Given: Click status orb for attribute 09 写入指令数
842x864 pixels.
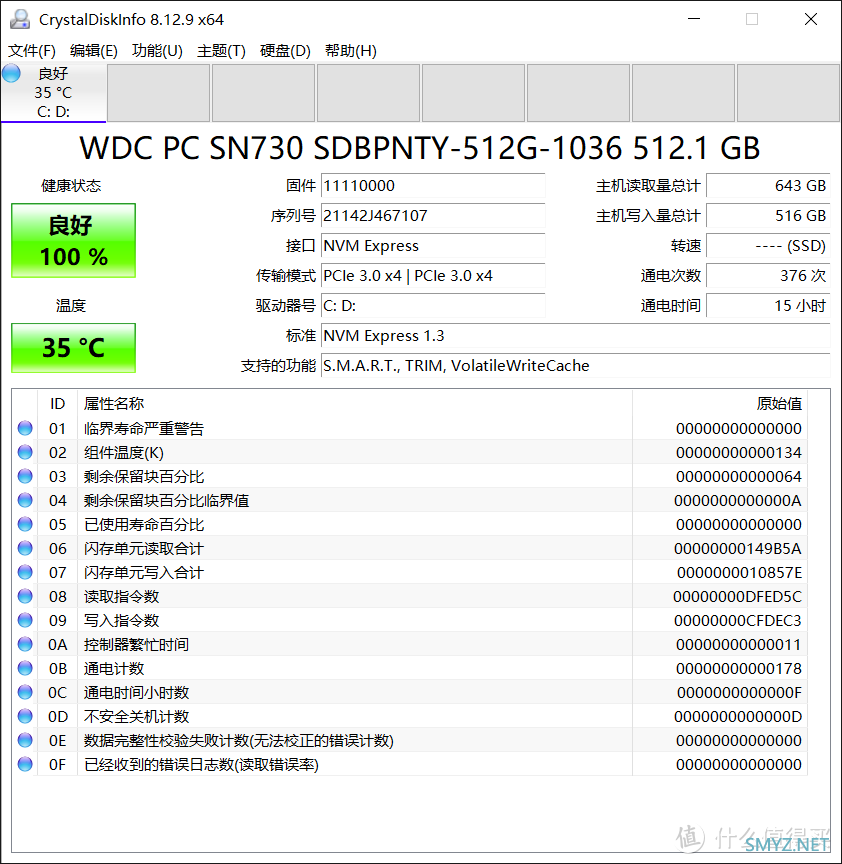Looking at the screenshot, I should click(25, 620).
